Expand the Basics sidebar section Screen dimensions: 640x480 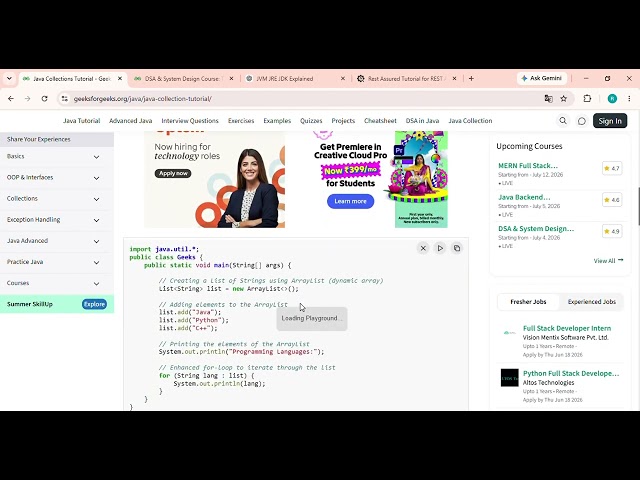(x=57, y=157)
